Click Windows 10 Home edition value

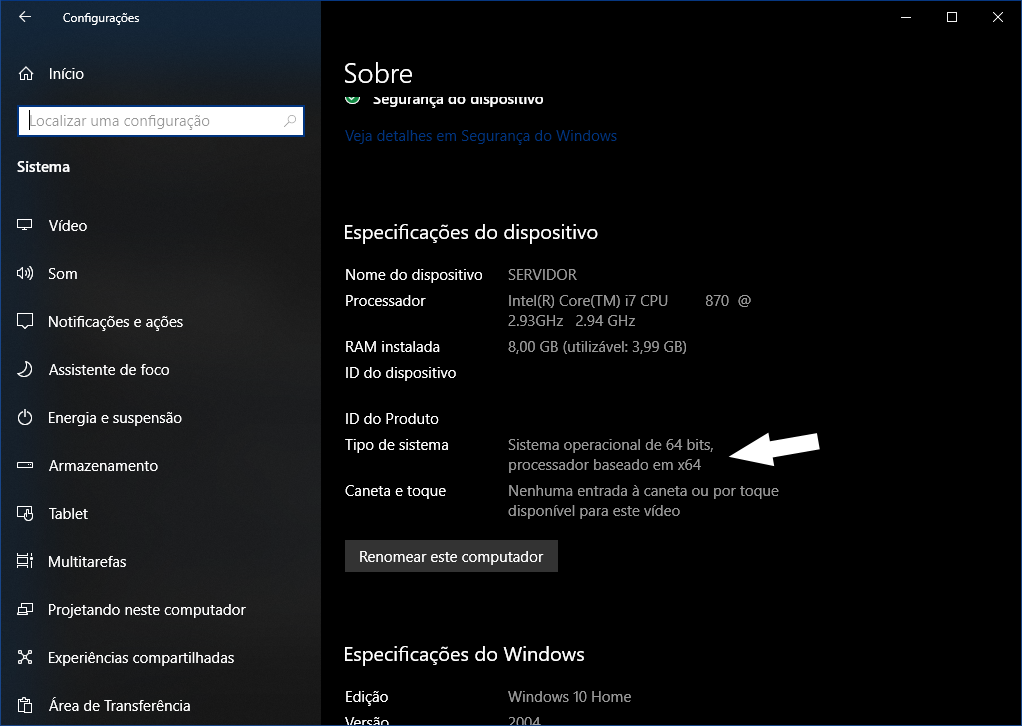[x=569, y=697]
